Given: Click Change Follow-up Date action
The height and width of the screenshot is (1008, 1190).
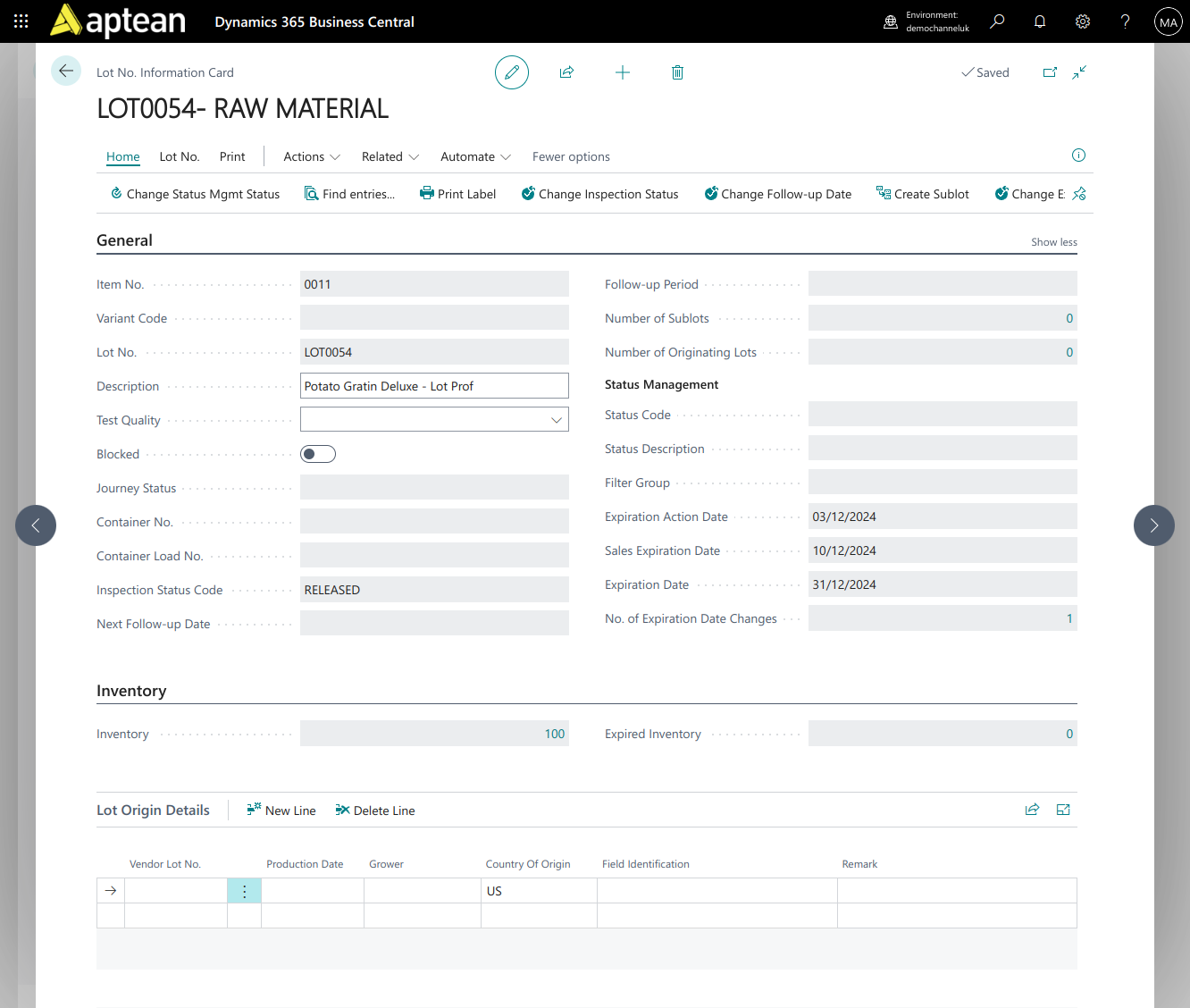Looking at the screenshot, I should click(x=777, y=194).
